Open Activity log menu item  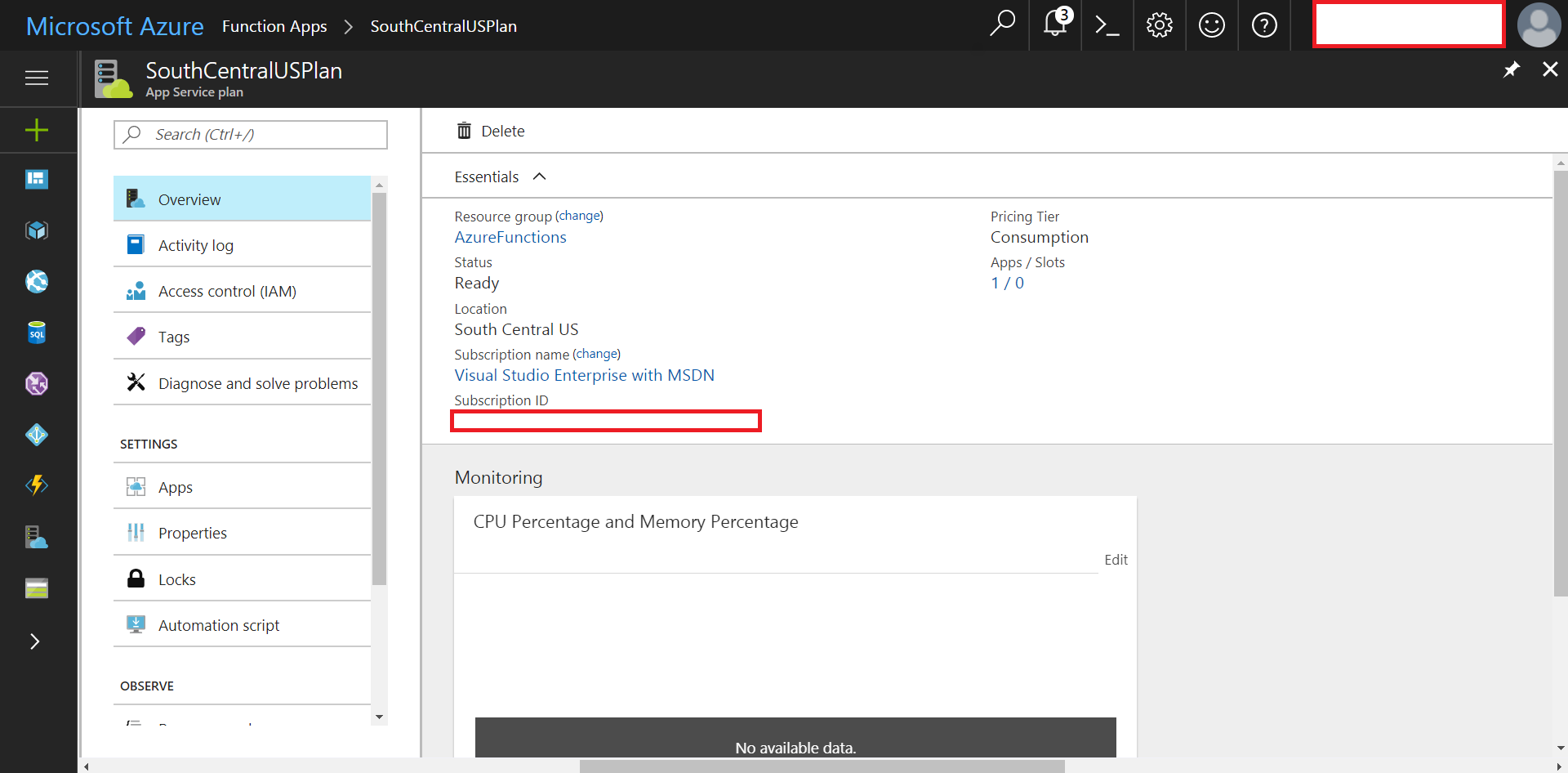[242, 244]
